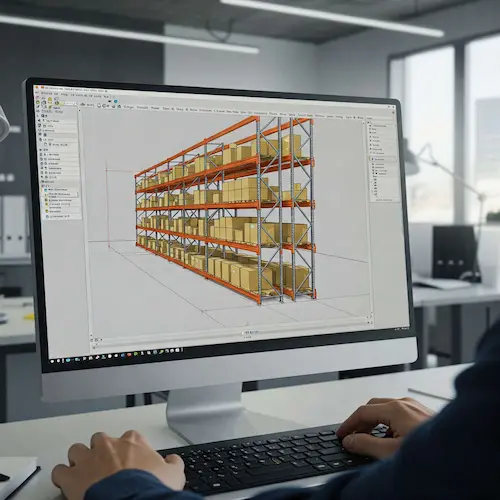Select the 3D pallet rack model in the viewport
500x500 pixels.
[227, 210]
